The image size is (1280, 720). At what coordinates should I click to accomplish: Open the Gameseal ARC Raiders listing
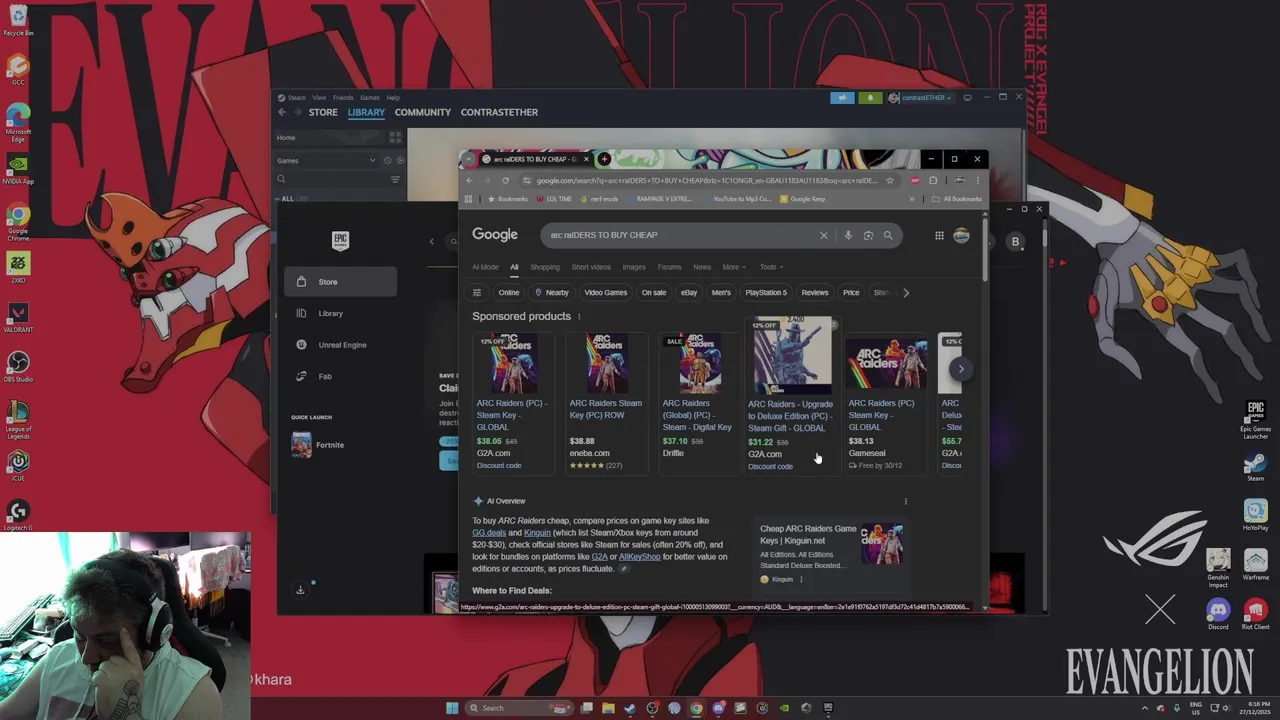[x=885, y=402]
